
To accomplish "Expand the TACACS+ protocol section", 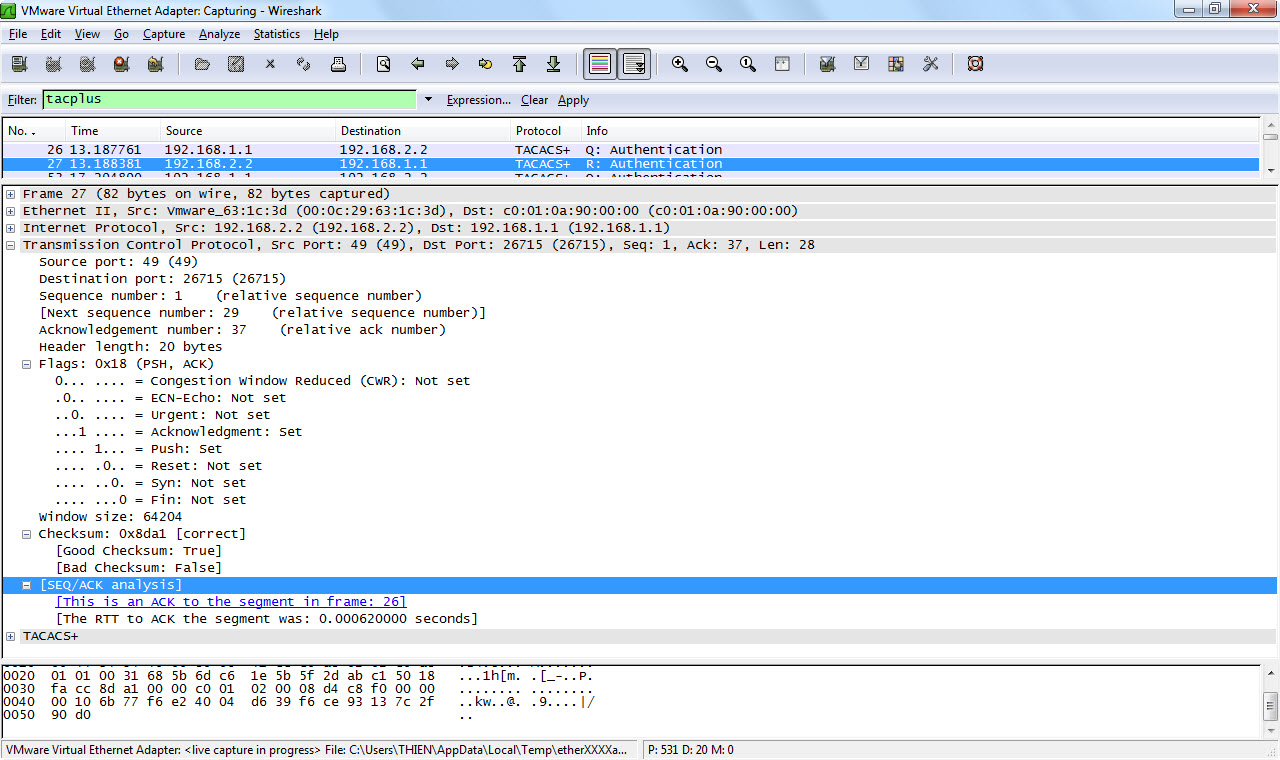I will (11, 636).
